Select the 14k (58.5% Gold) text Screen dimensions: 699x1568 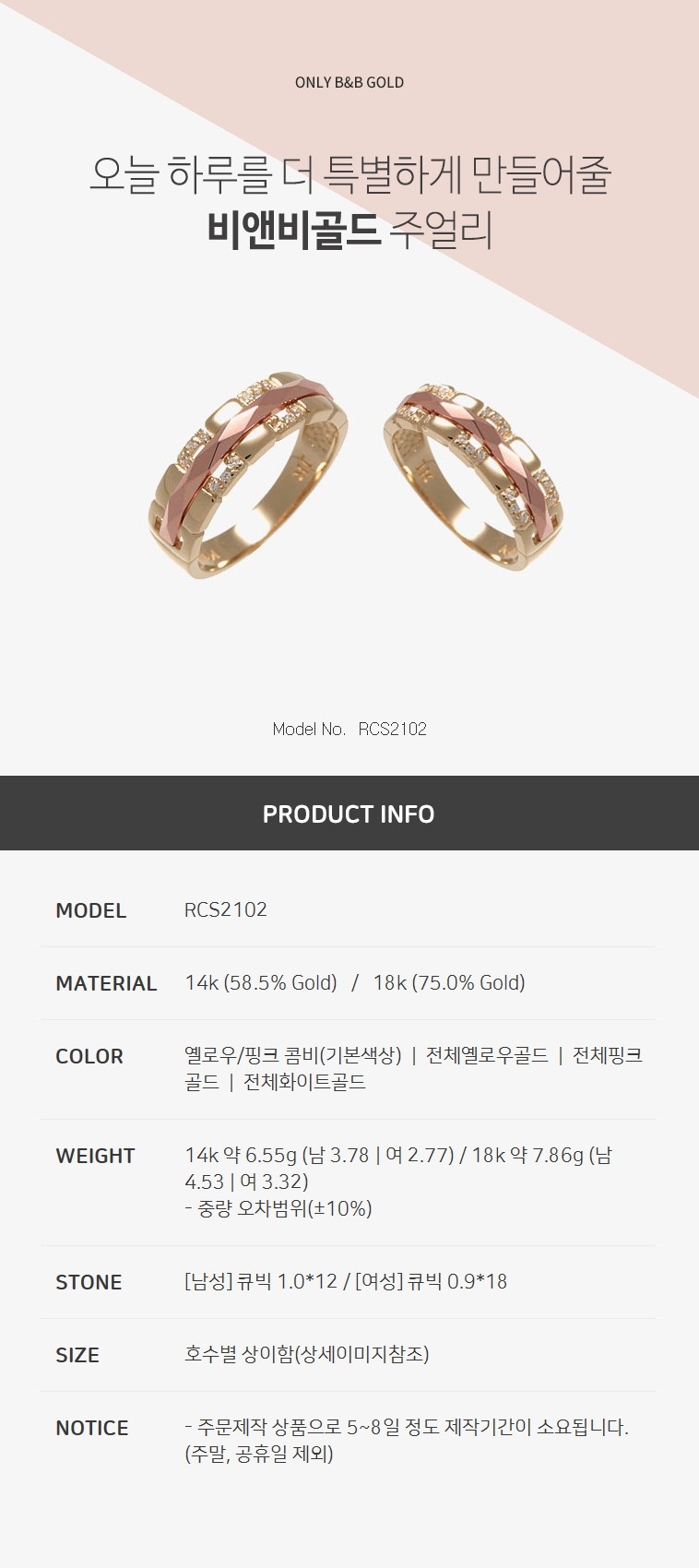click(x=261, y=983)
